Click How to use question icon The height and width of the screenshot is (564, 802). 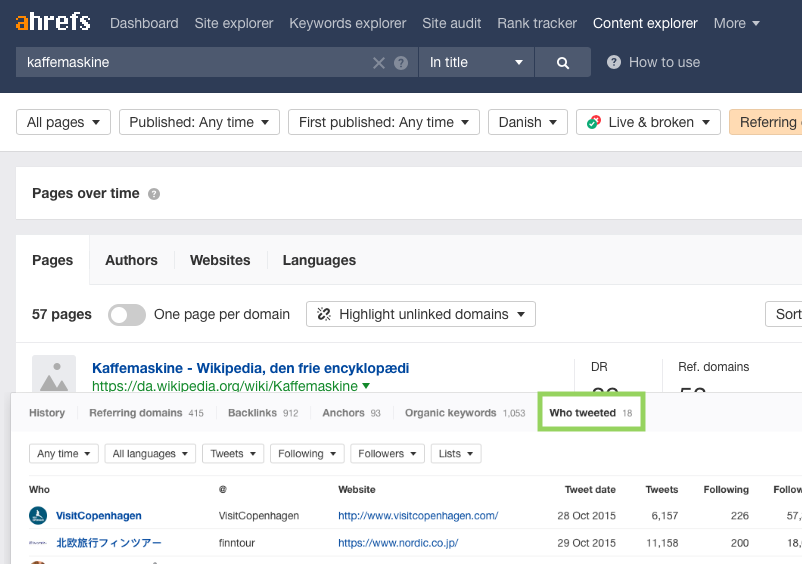[614, 62]
